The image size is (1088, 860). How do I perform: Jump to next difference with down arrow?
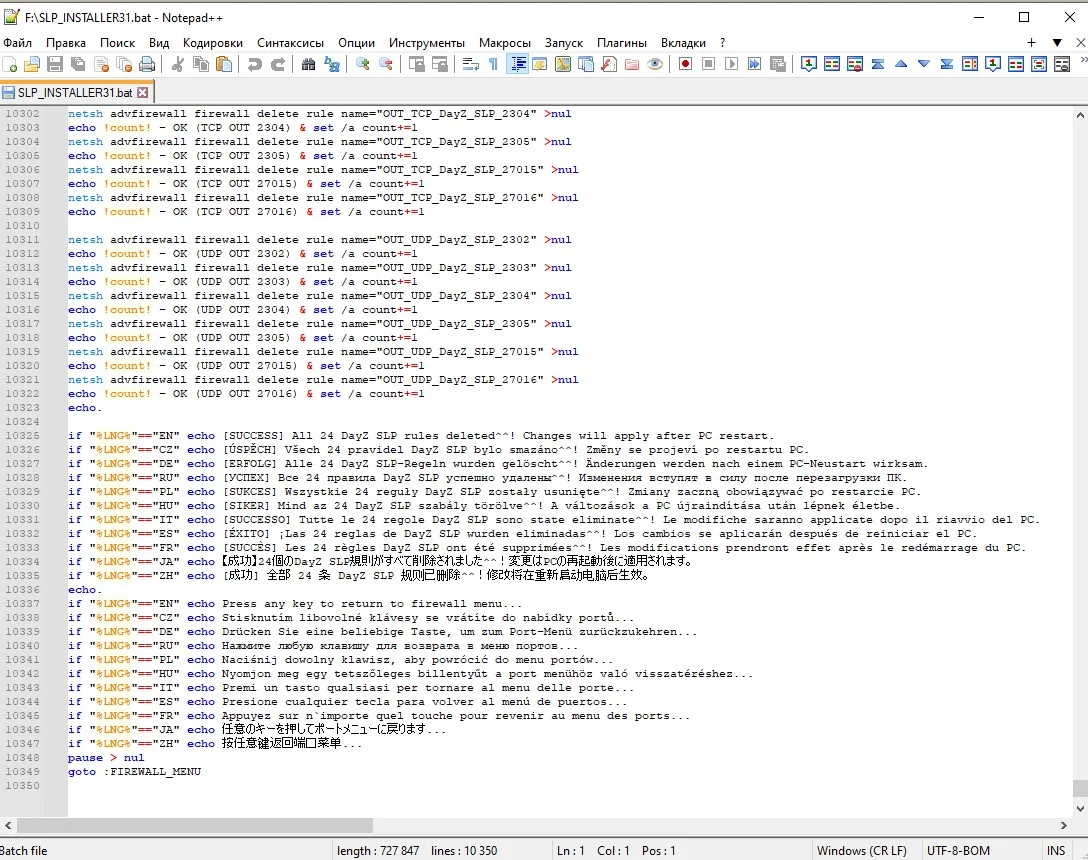coord(924,65)
